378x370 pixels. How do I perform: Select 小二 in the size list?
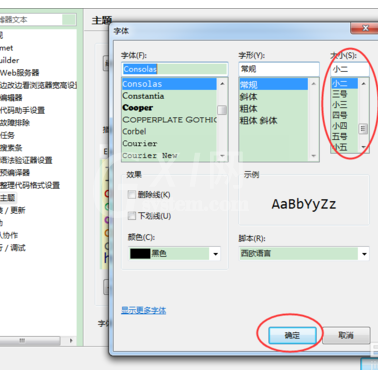click(x=344, y=83)
